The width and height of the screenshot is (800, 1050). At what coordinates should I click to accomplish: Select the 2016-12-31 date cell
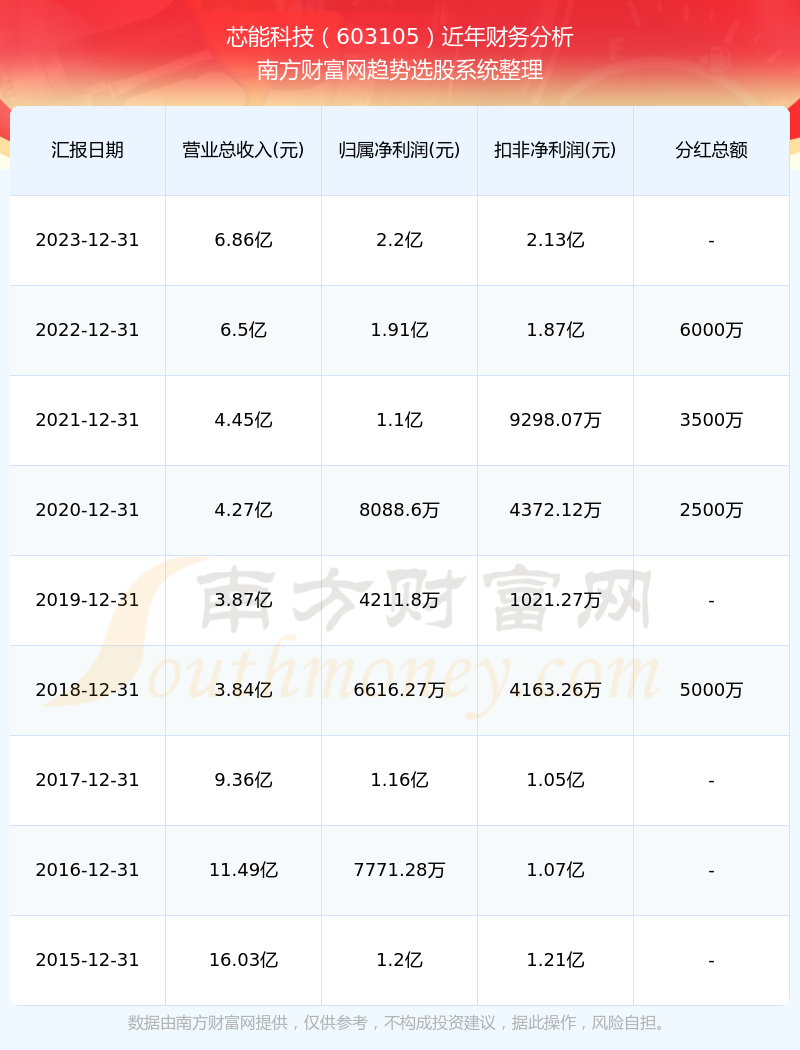(x=87, y=870)
